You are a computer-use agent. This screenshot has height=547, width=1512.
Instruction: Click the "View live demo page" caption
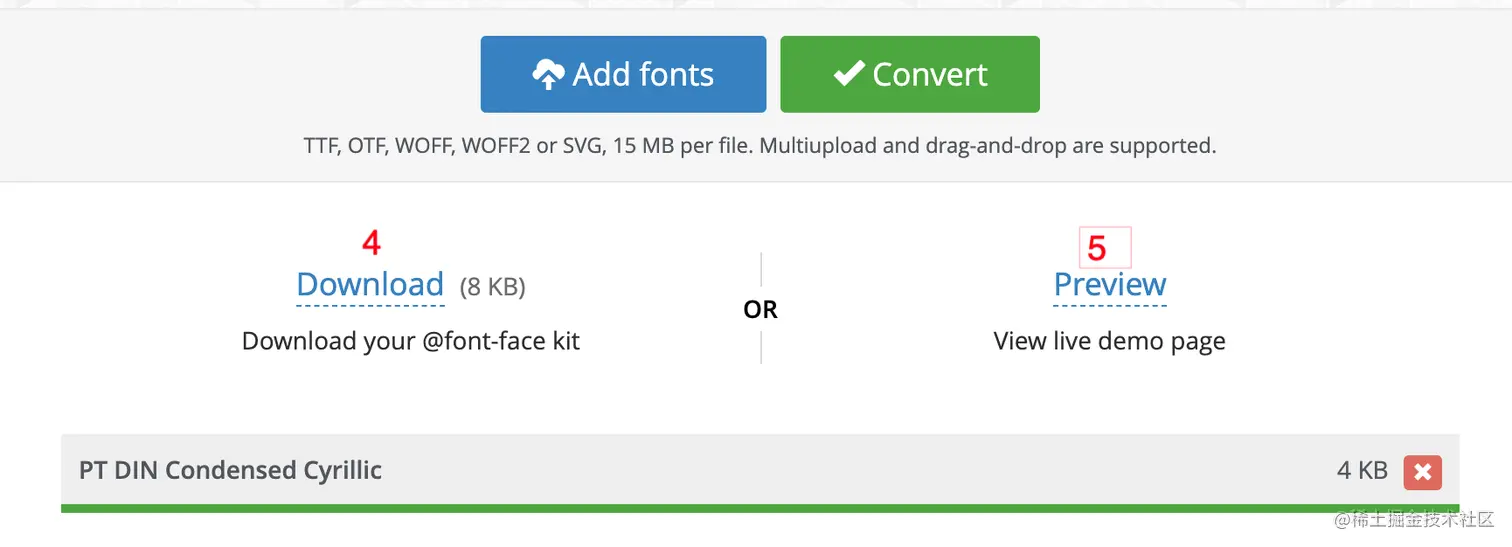tap(1109, 341)
